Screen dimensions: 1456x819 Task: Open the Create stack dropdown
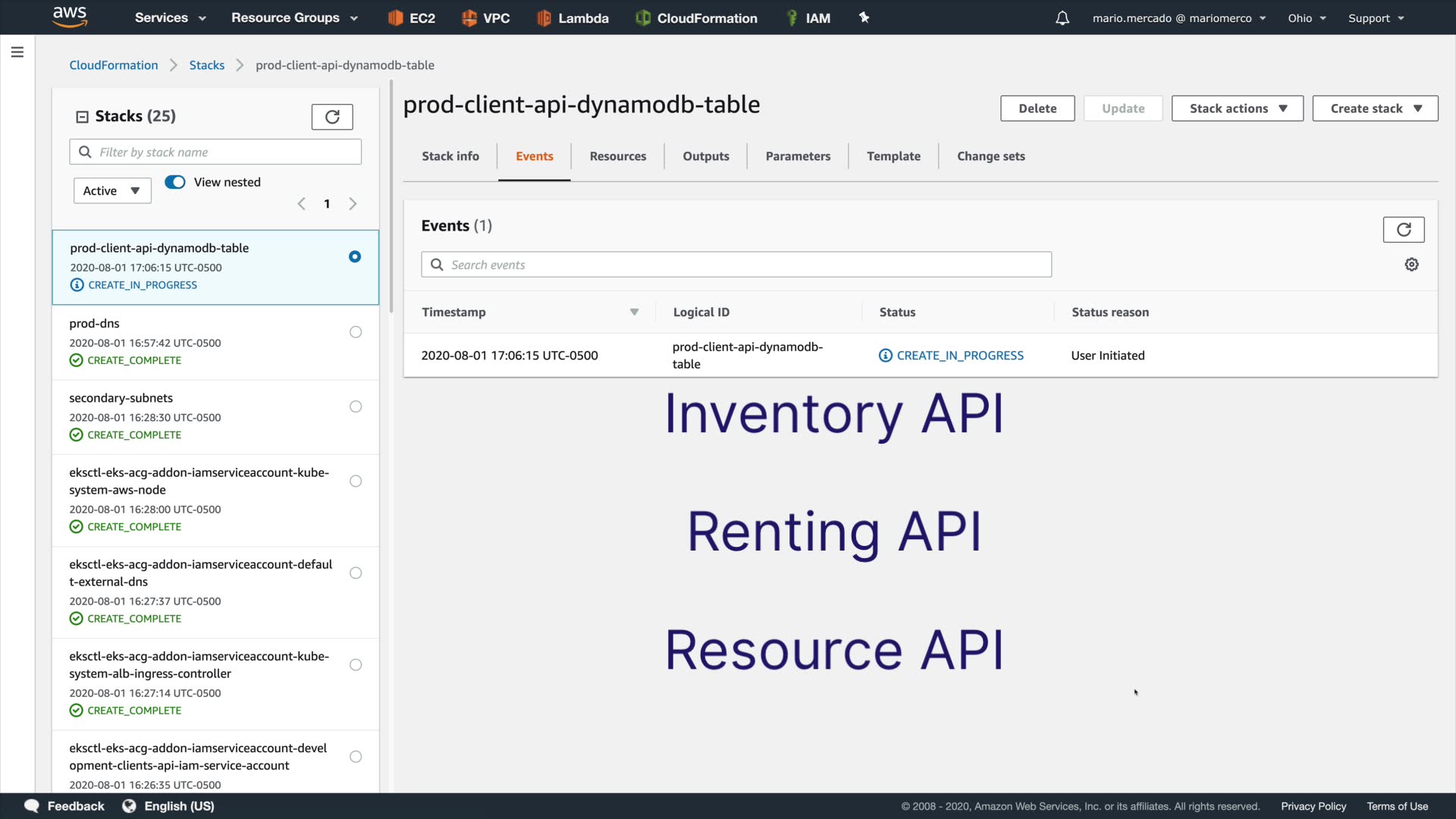[1374, 108]
